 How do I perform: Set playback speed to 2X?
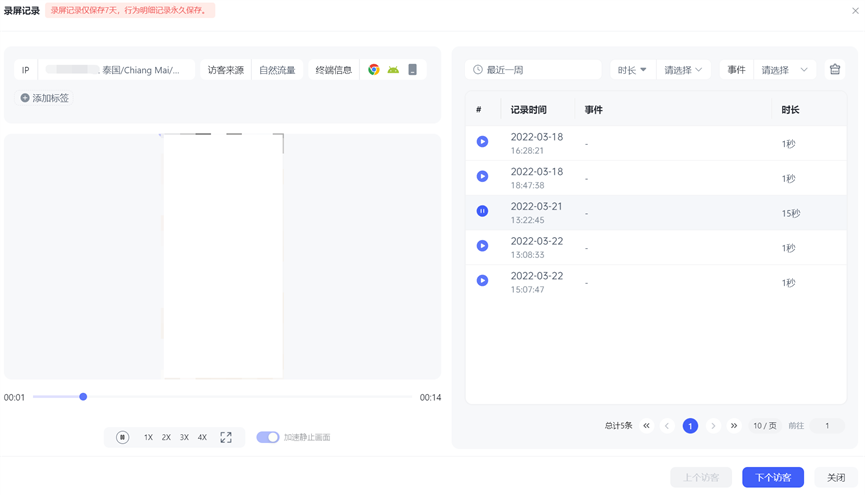[x=166, y=437]
